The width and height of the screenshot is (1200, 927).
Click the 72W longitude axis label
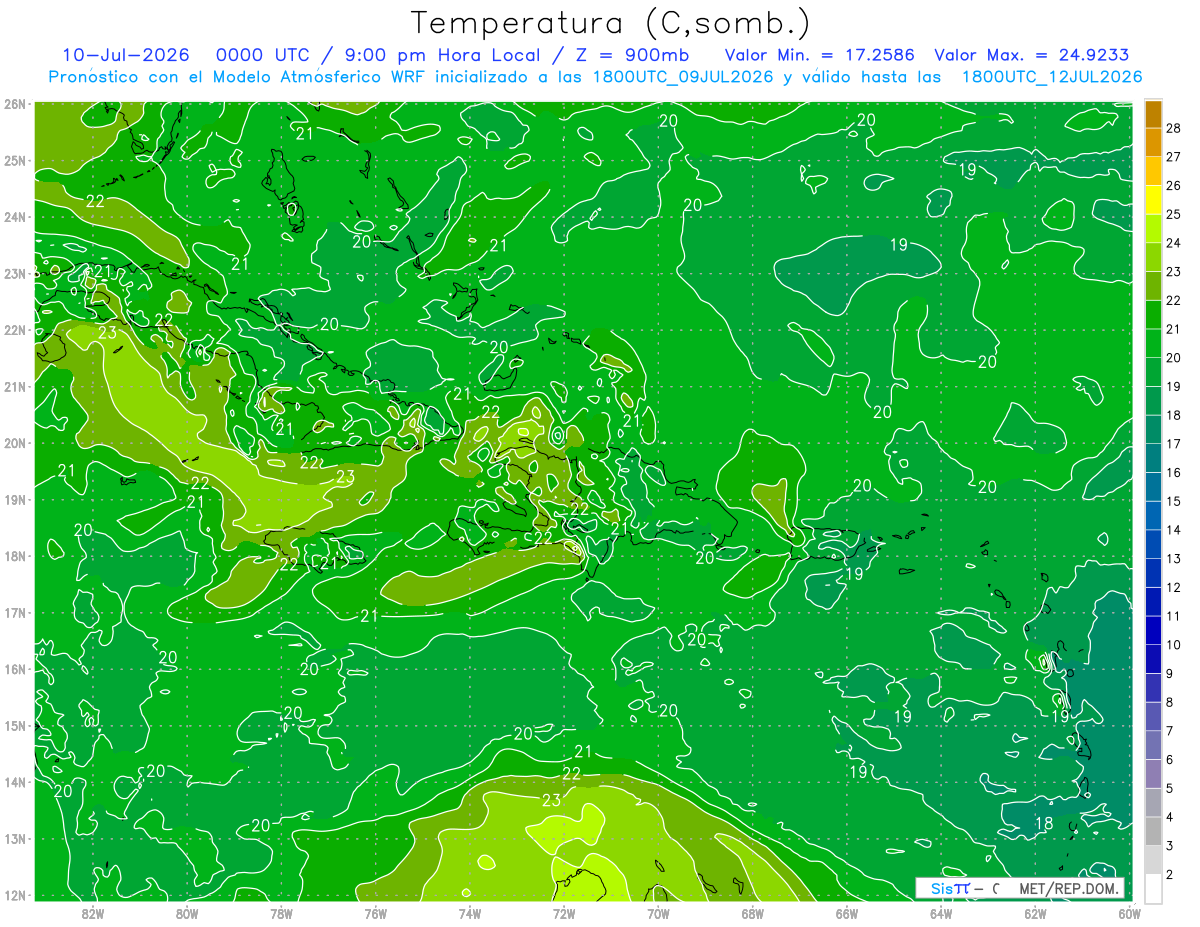tap(563, 913)
